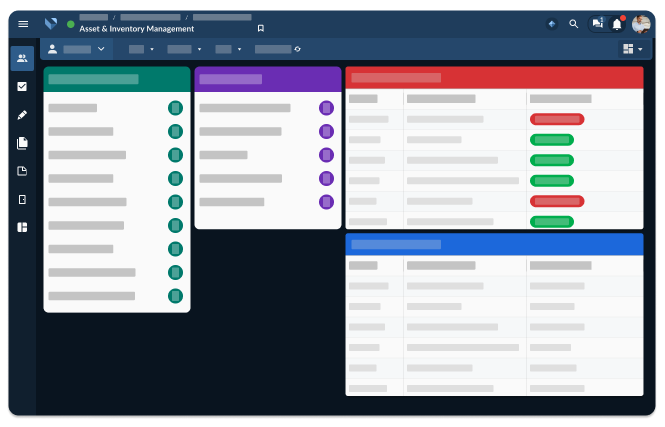Click the blue table panel header
Viewport: 665px width, 427px height.
[495, 245]
